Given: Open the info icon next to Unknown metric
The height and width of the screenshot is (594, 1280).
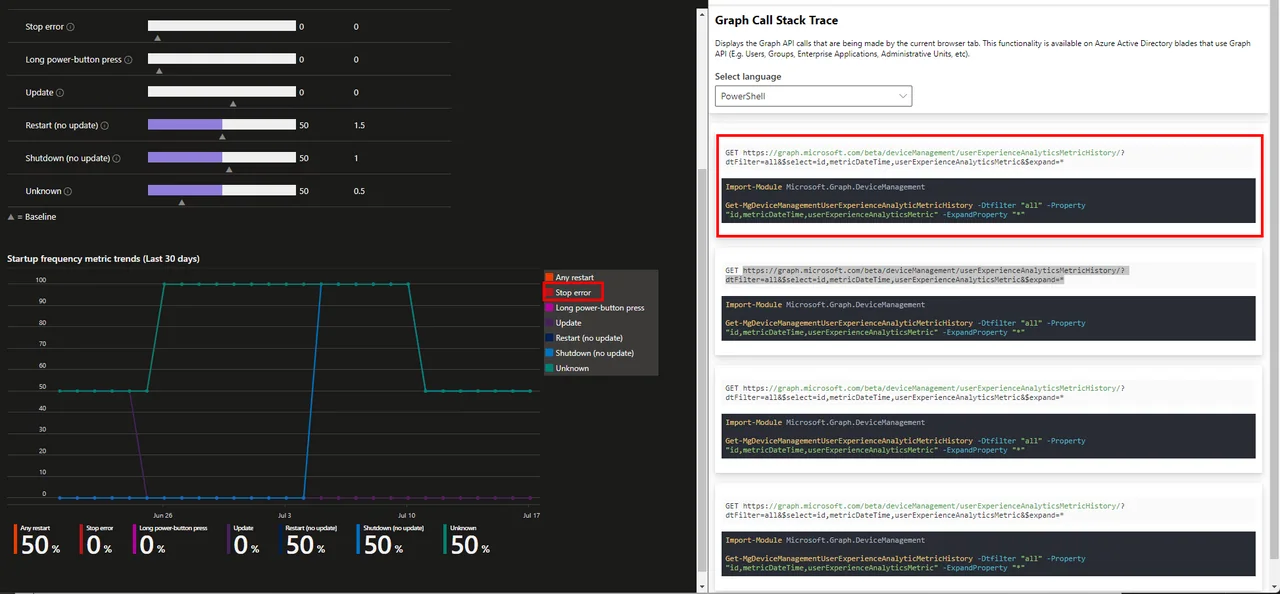Looking at the screenshot, I should click(x=69, y=191).
